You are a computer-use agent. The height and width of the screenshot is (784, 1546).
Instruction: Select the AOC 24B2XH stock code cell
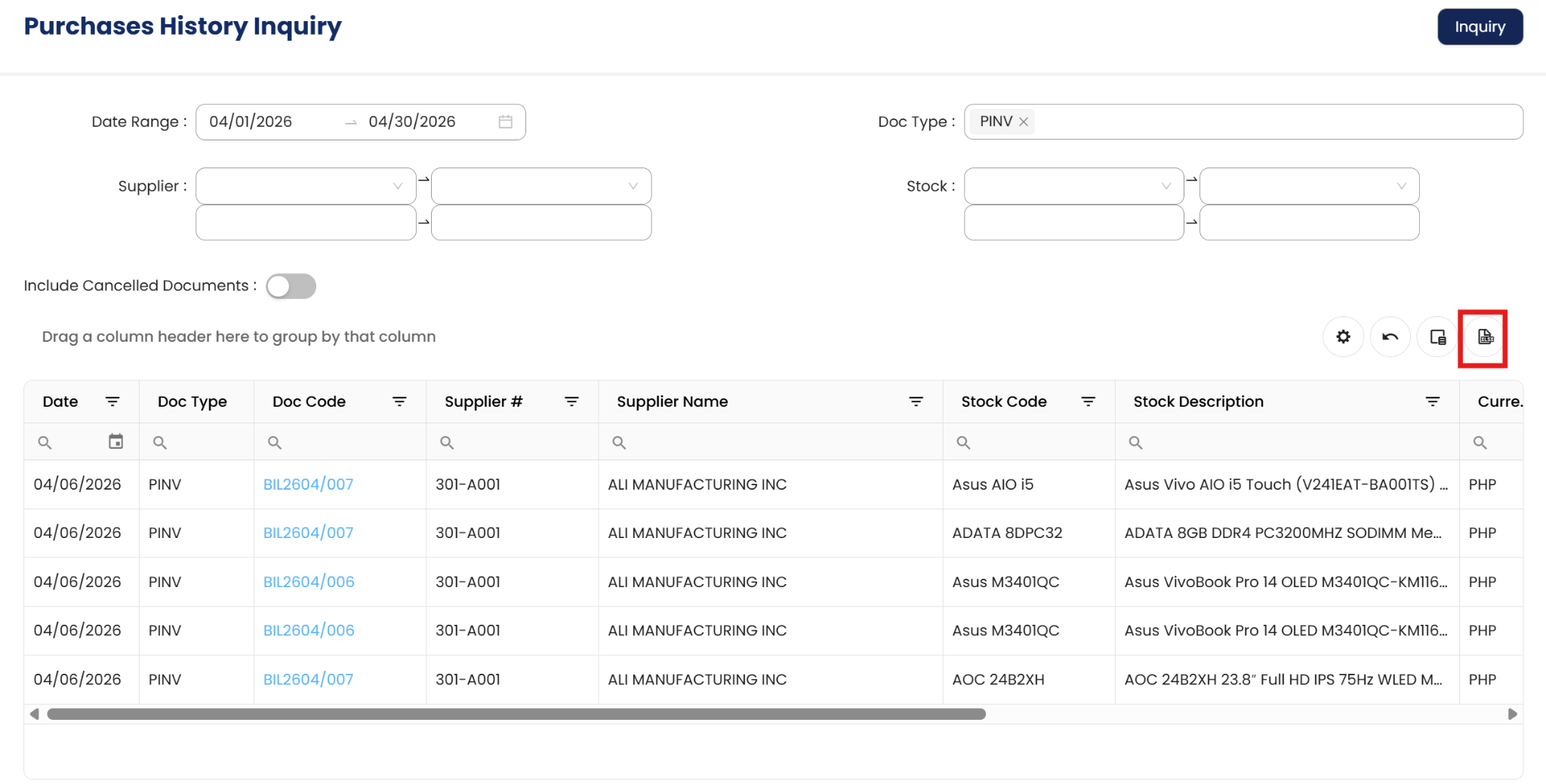[x=1029, y=679]
